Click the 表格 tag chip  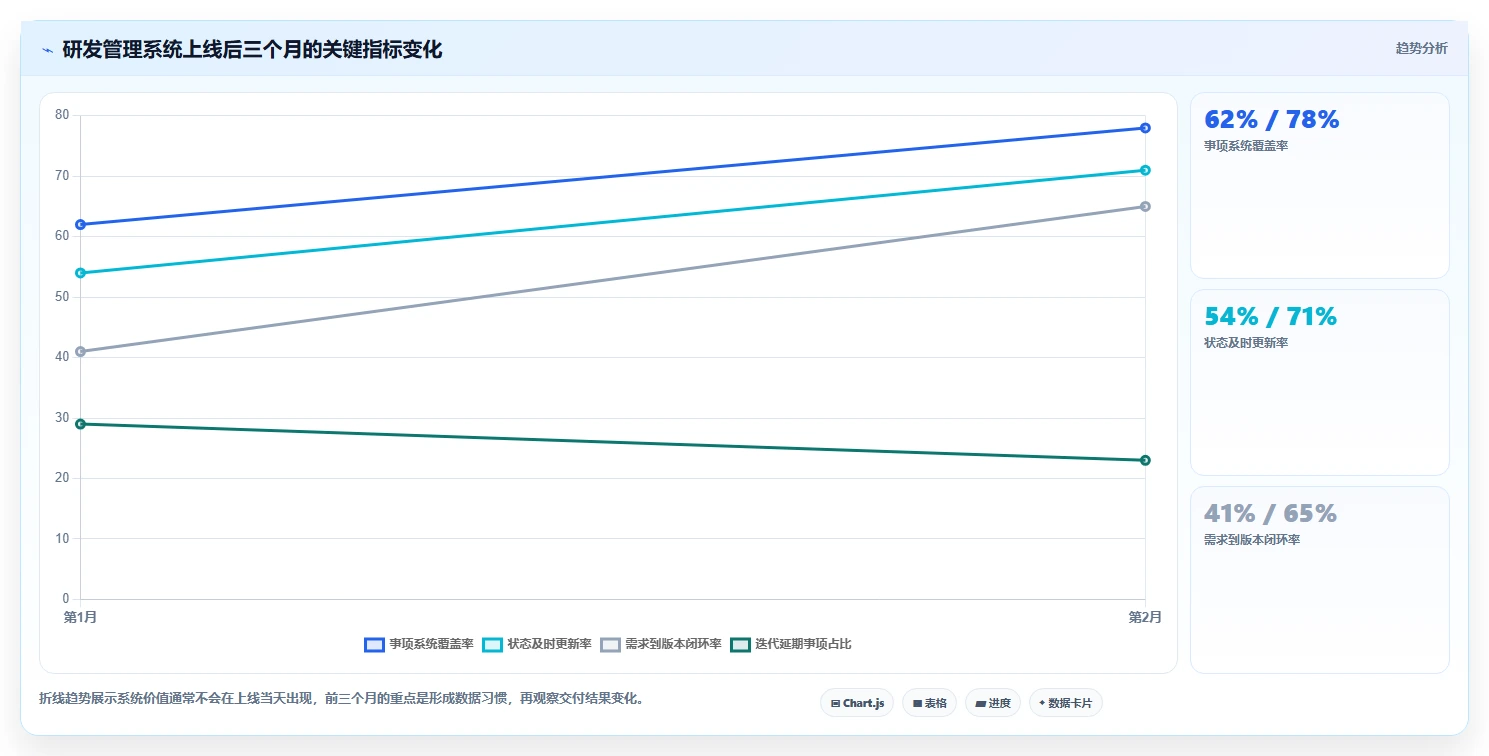[x=929, y=703]
